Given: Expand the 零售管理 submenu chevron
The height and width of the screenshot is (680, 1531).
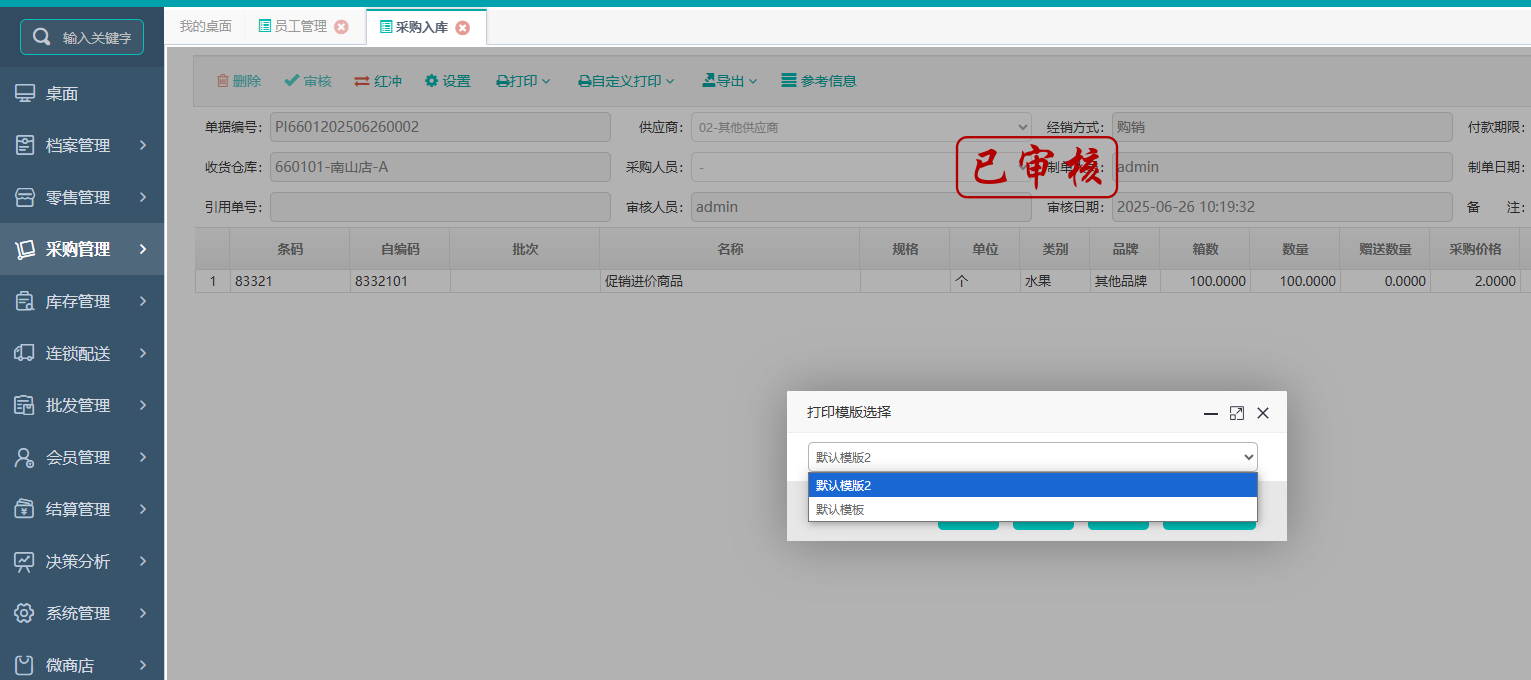Looking at the screenshot, I should [x=143, y=198].
